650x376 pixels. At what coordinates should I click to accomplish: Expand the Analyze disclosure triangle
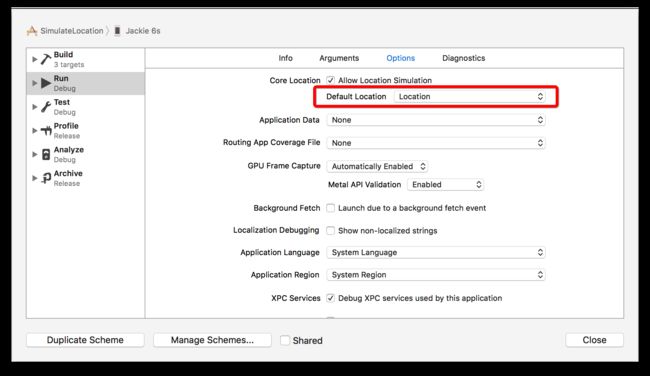34,154
